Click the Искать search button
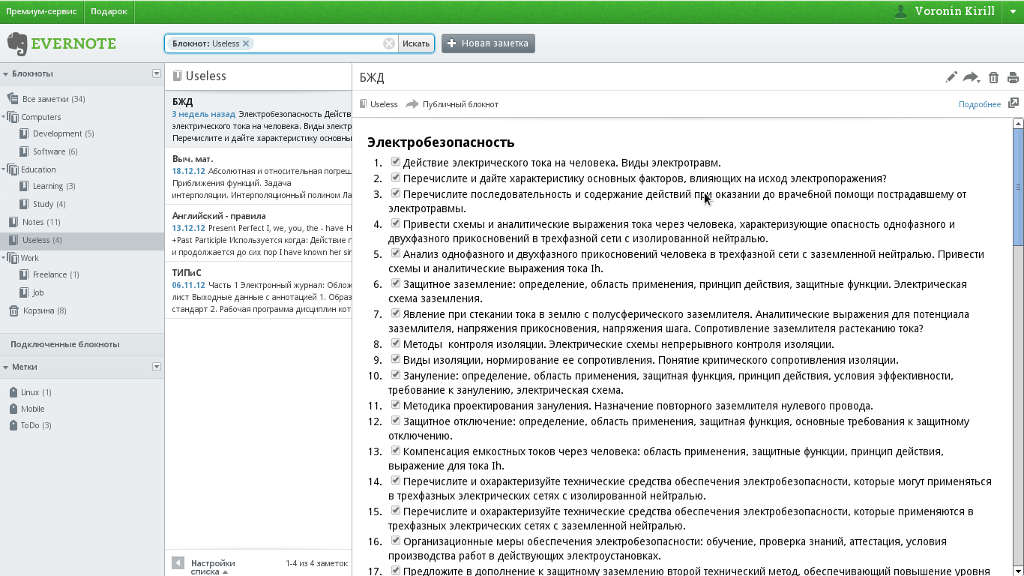Viewport: 1024px width, 576px height. [x=416, y=43]
